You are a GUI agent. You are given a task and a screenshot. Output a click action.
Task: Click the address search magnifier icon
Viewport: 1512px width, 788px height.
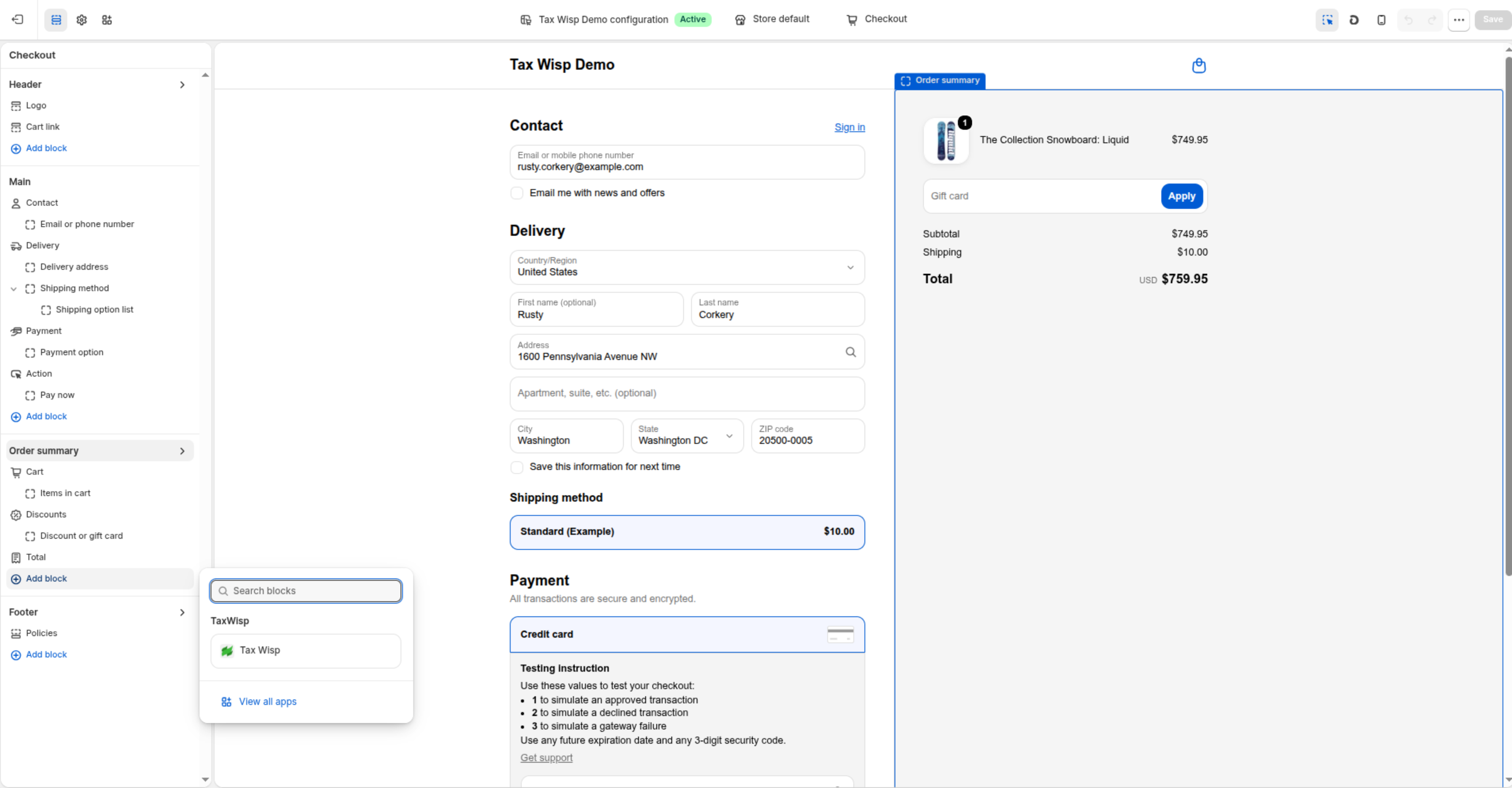tap(850, 351)
